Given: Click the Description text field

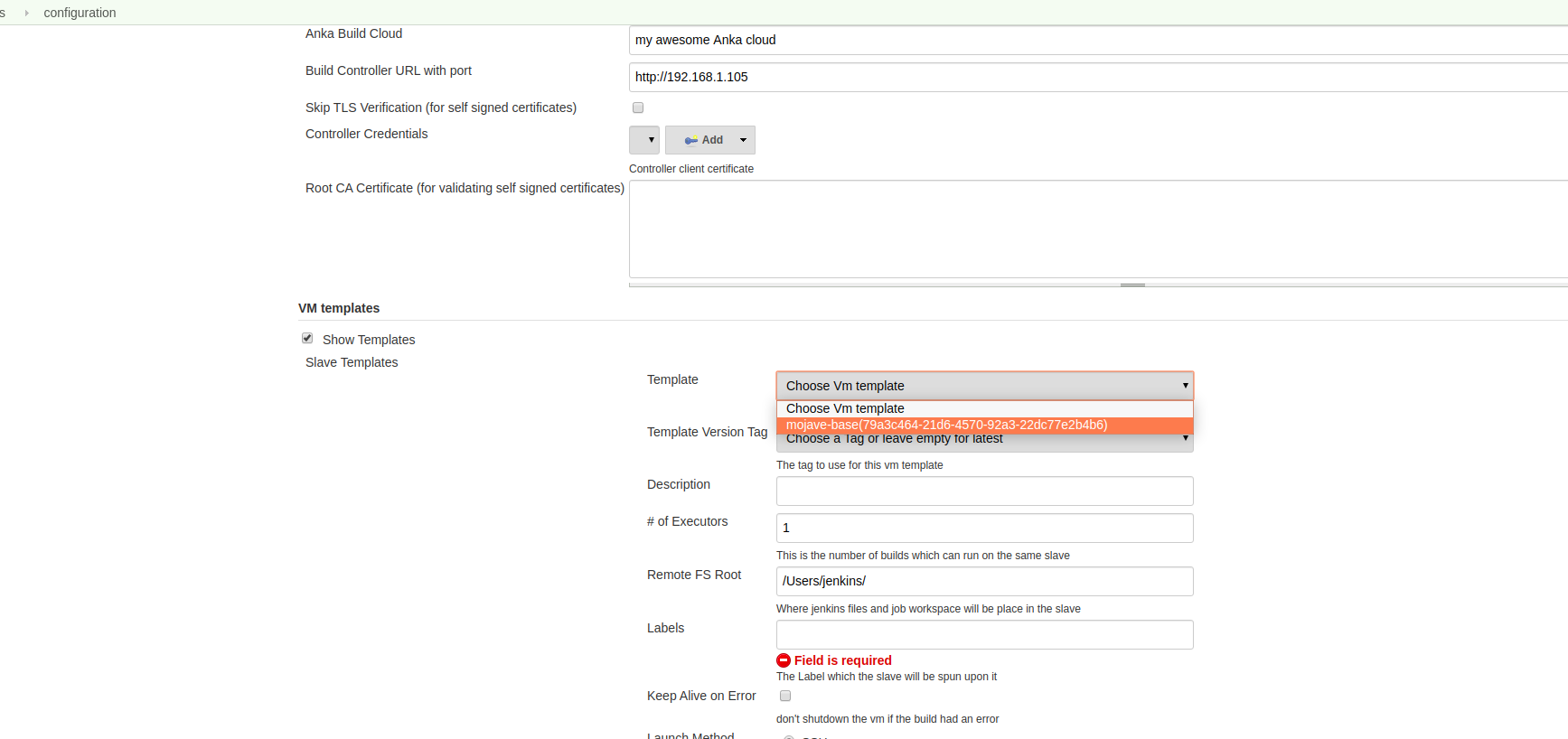Looking at the screenshot, I should [x=984, y=491].
